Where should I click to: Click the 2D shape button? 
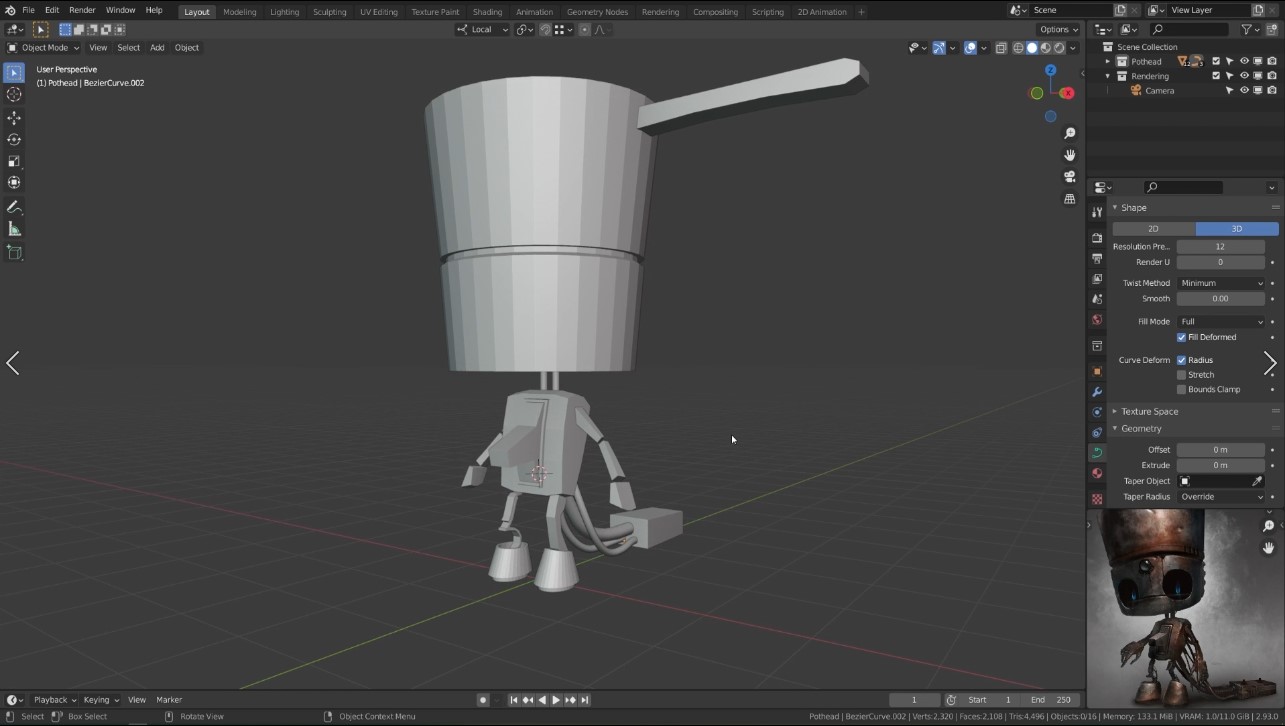pyautogui.click(x=1152, y=228)
